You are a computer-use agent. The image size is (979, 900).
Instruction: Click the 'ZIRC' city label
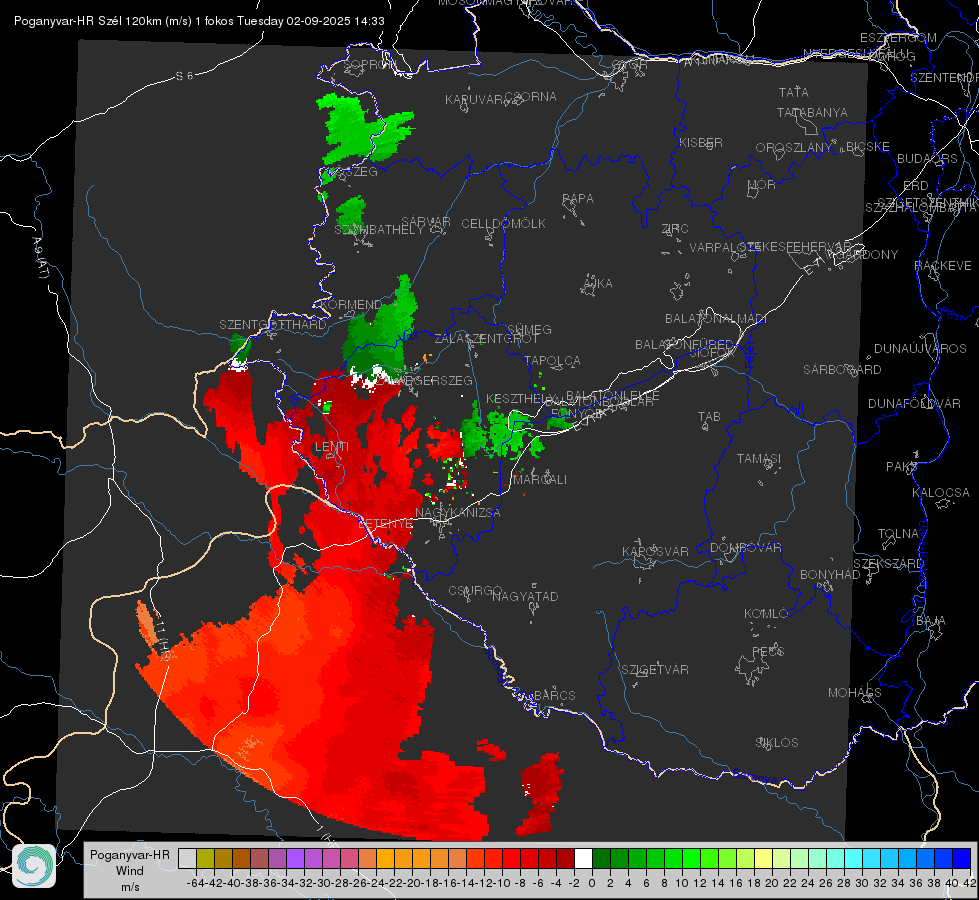pyautogui.click(x=675, y=229)
